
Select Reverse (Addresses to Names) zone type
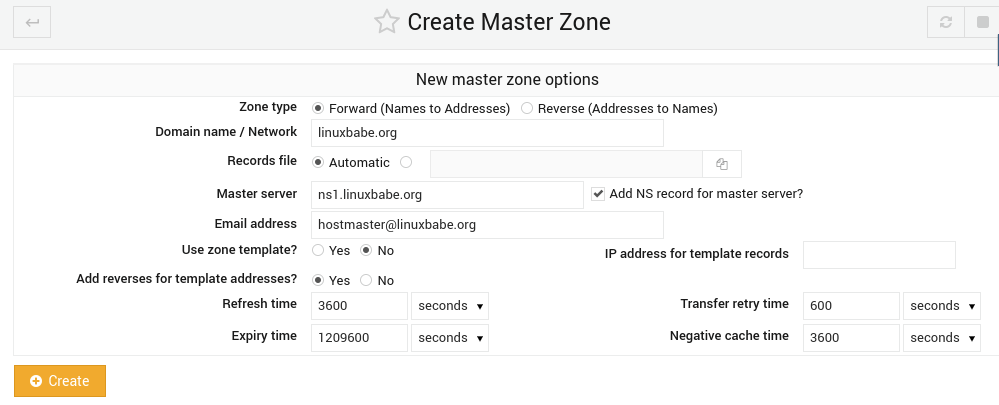(x=527, y=108)
